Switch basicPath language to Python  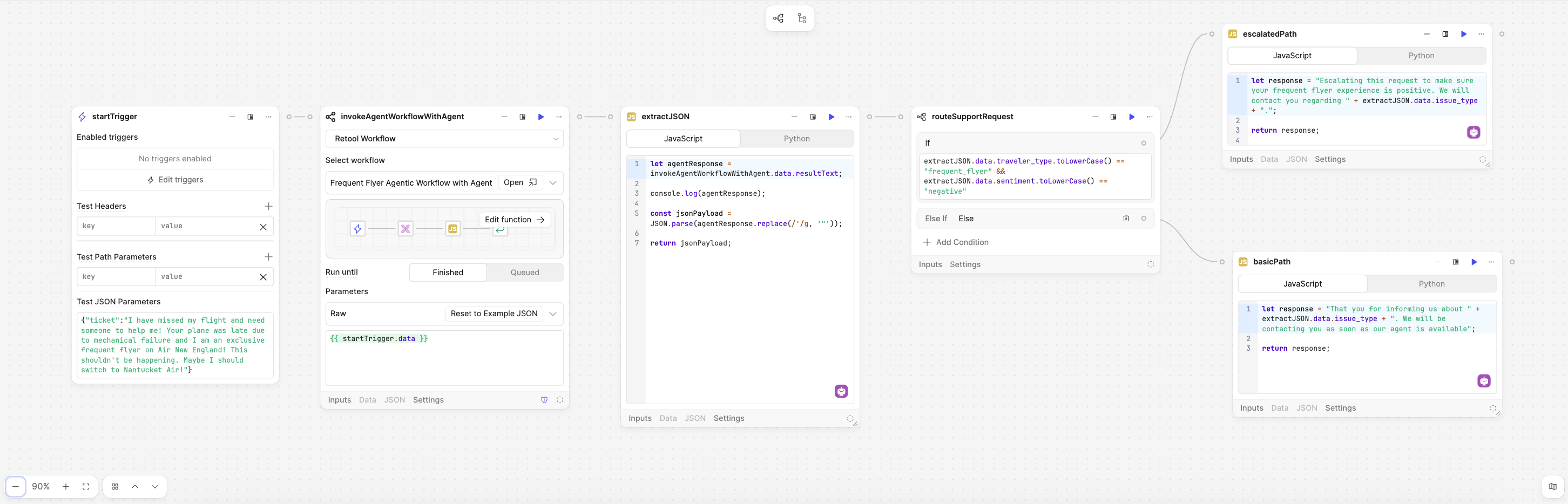coord(1431,284)
